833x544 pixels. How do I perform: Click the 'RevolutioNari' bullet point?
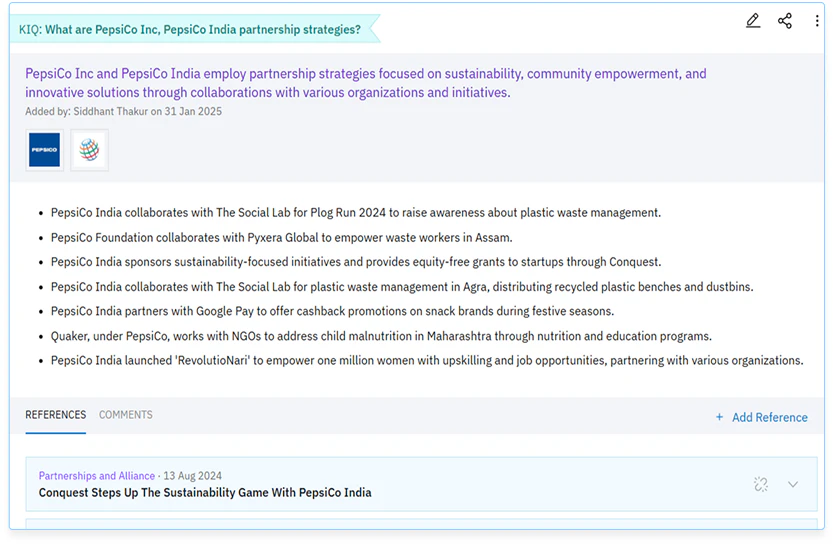(427, 361)
